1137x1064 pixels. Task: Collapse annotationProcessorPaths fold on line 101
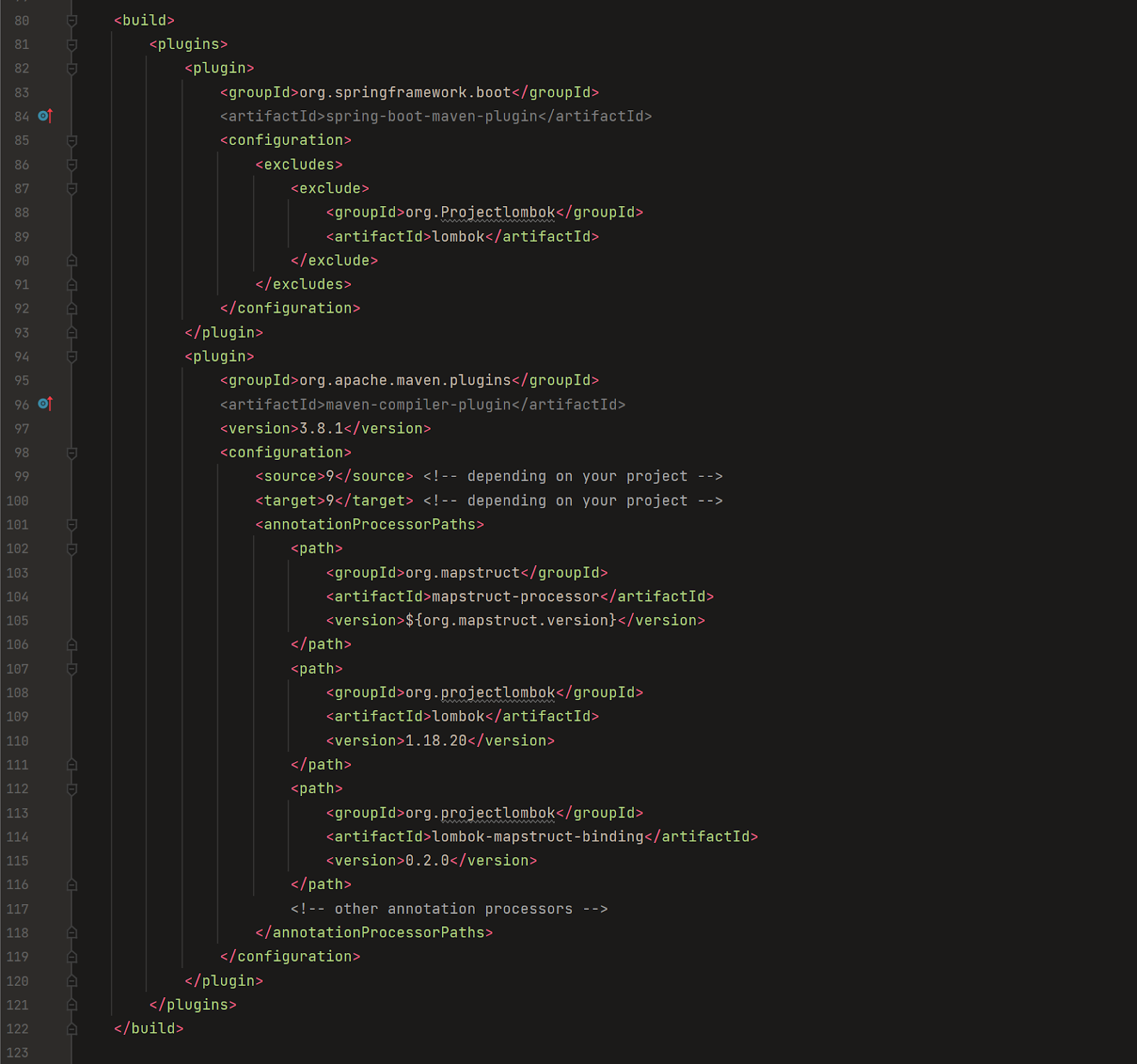point(72,525)
